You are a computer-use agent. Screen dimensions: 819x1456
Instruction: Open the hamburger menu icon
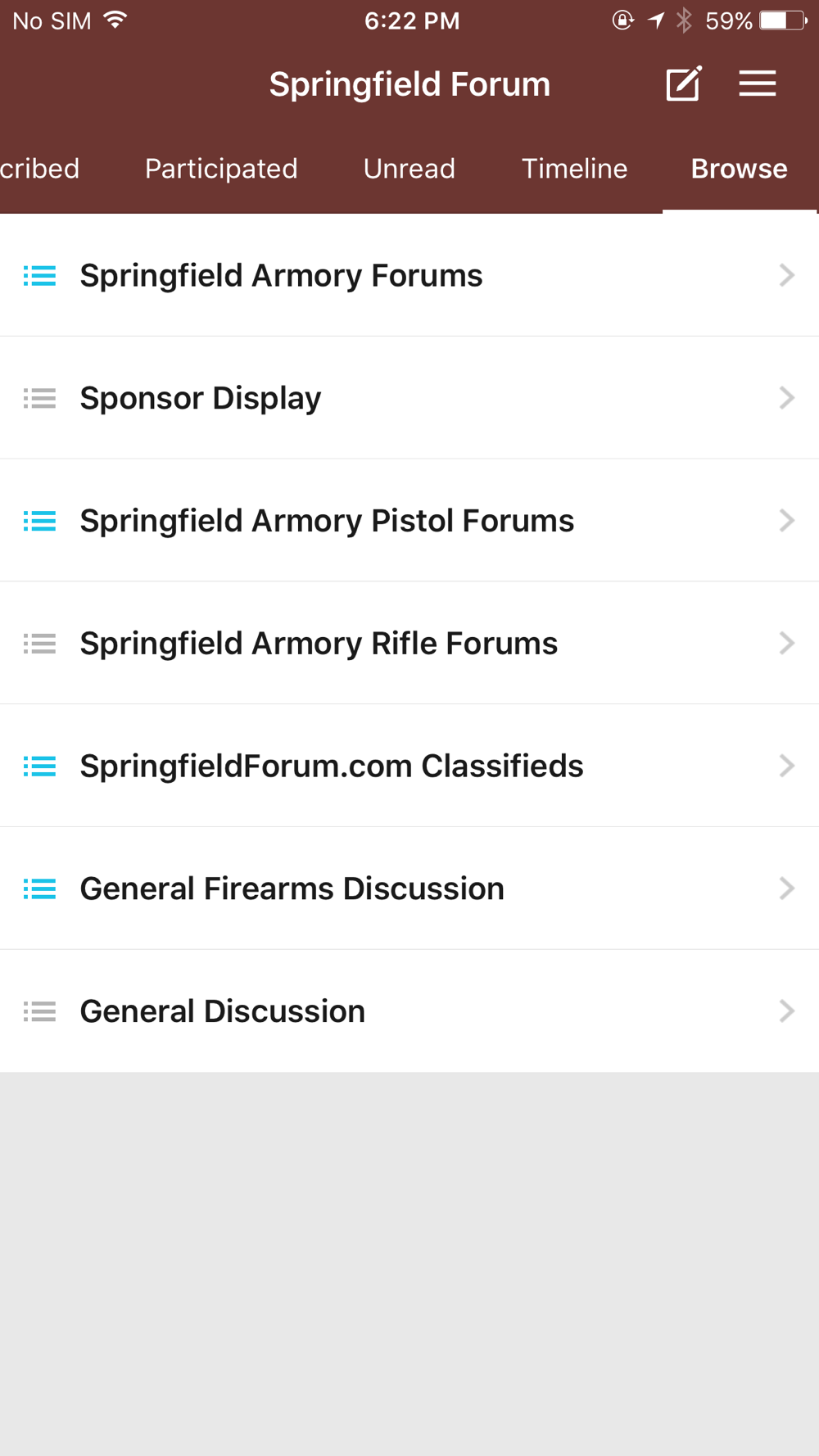click(757, 84)
